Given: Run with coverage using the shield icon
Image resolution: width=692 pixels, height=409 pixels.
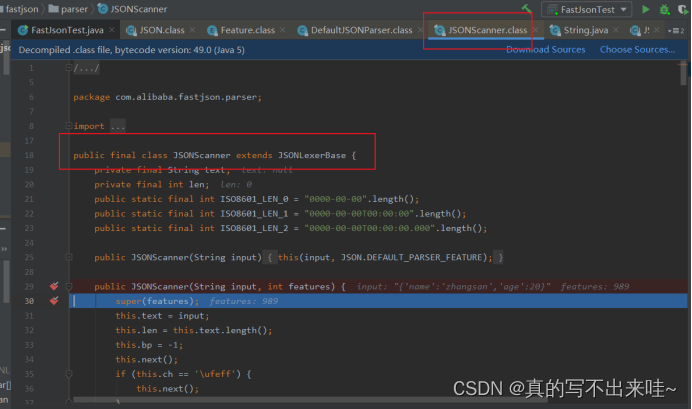Looking at the screenshot, I should coord(683,9).
